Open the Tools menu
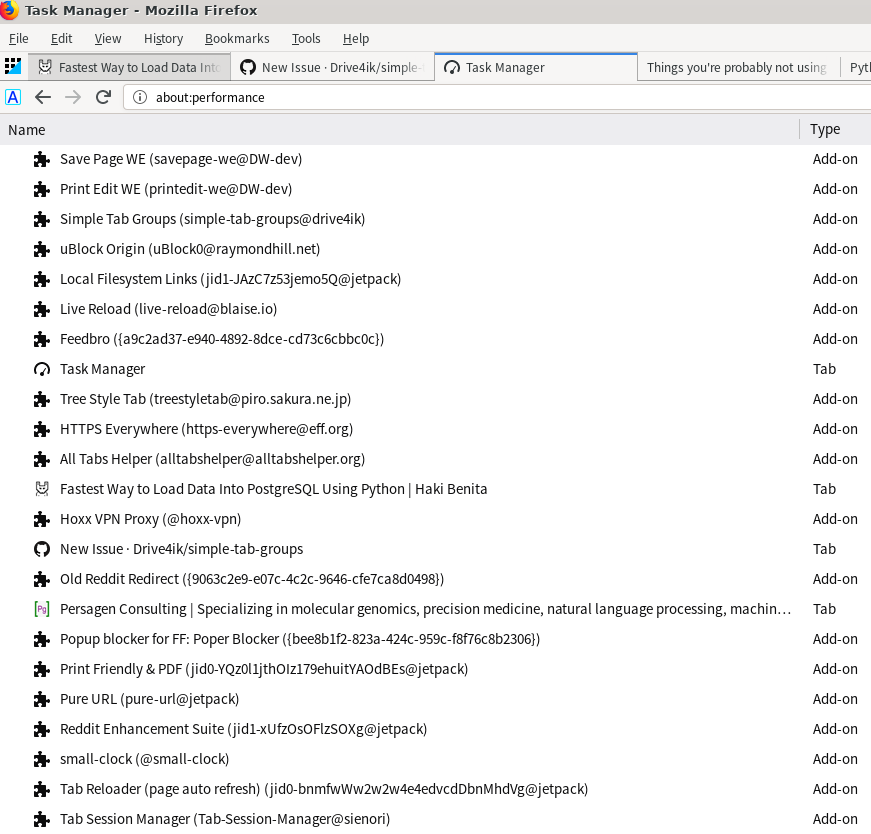 [x=306, y=38]
